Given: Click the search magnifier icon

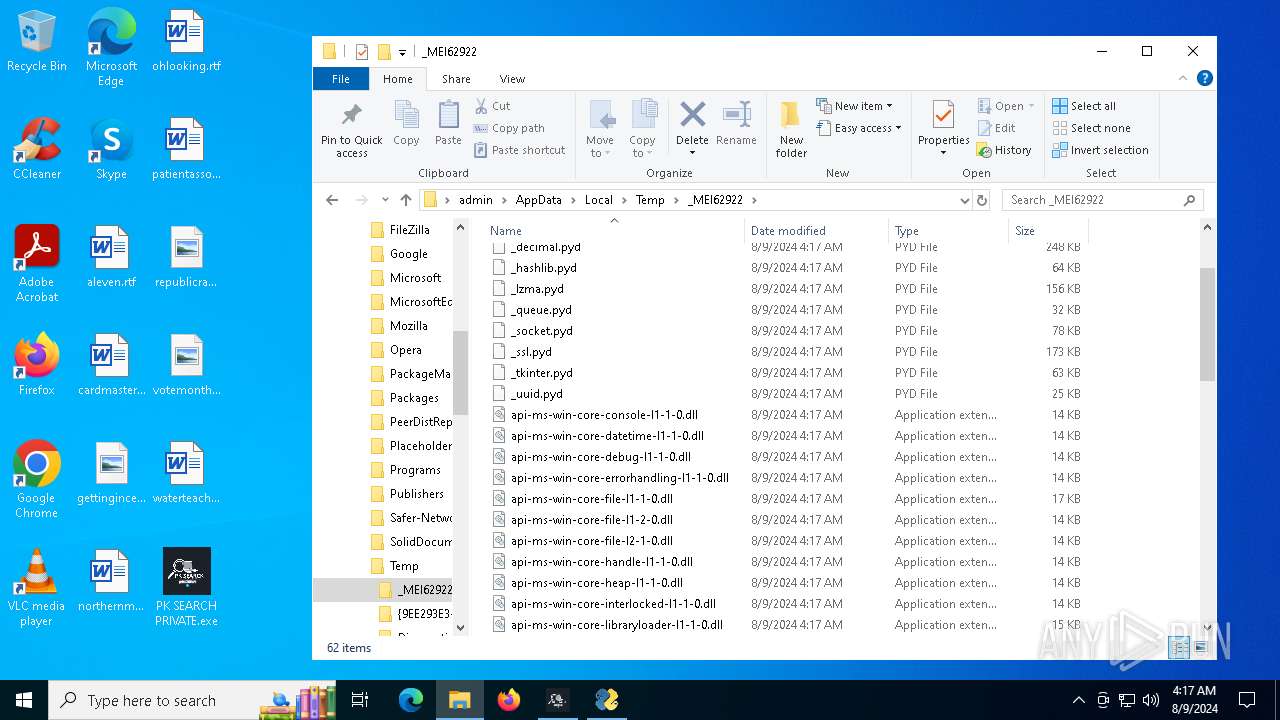Looking at the screenshot, I should [x=1189, y=200].
